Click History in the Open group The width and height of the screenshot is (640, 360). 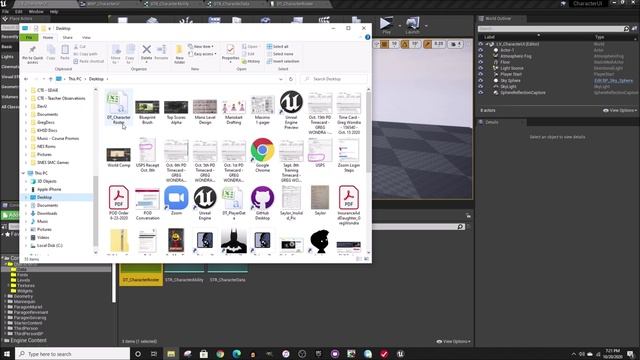pos(251,61)
